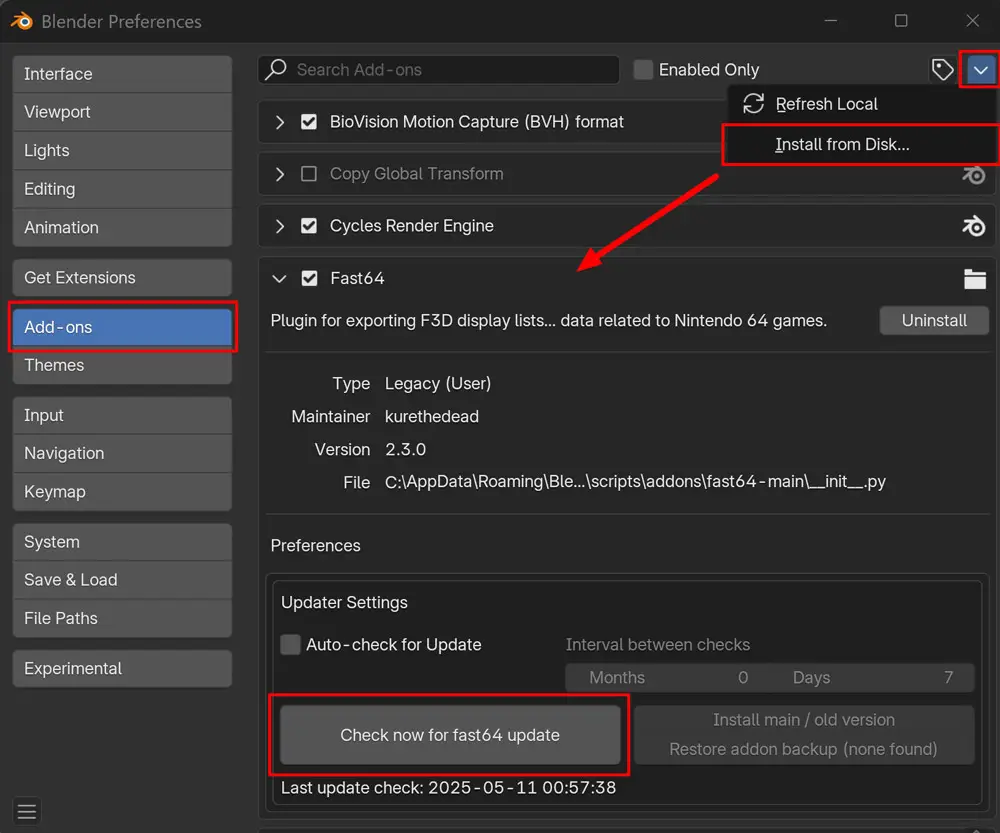Open the Keymap tab
Viewport: 1000px width, 833px height.
click(122, 492)
